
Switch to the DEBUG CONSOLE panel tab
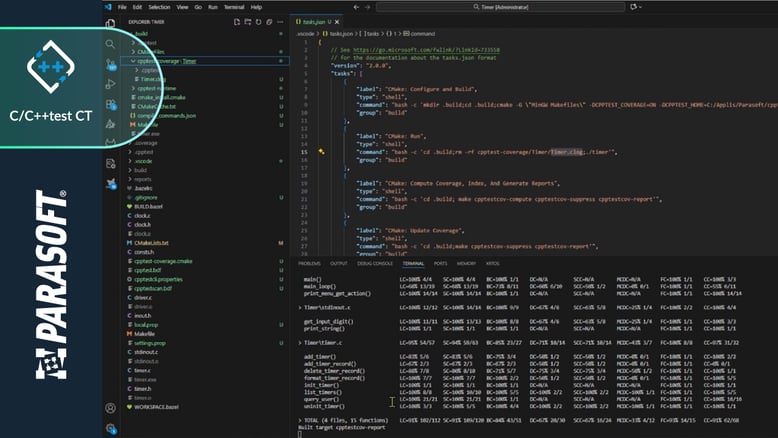[375, 263]
